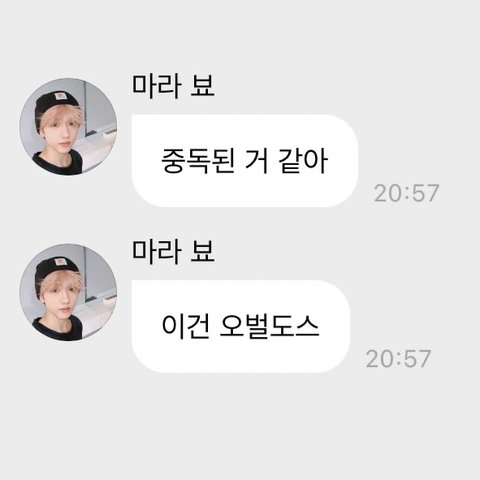Click the word 오벌도스 in the second message

coord(270,327)
